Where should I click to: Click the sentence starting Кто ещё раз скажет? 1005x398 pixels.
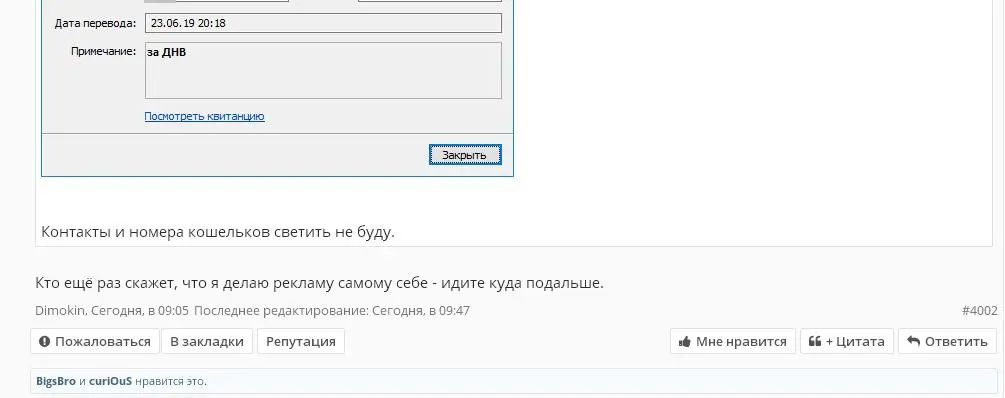pos(319,283)
